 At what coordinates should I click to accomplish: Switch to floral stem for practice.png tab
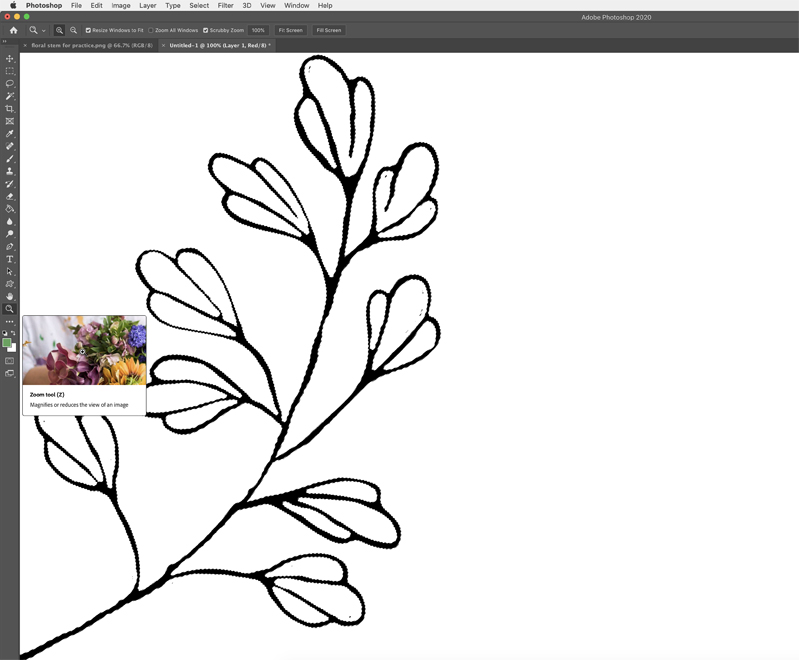point(91,45)
